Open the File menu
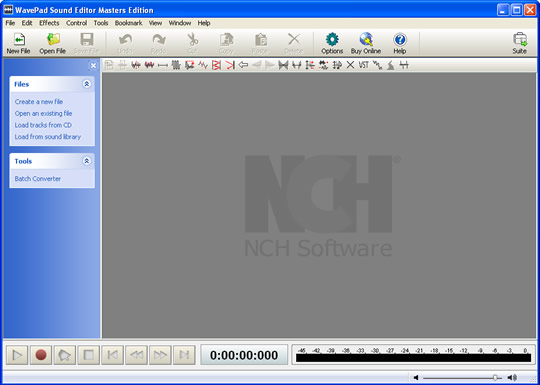 tap(10, 23)
